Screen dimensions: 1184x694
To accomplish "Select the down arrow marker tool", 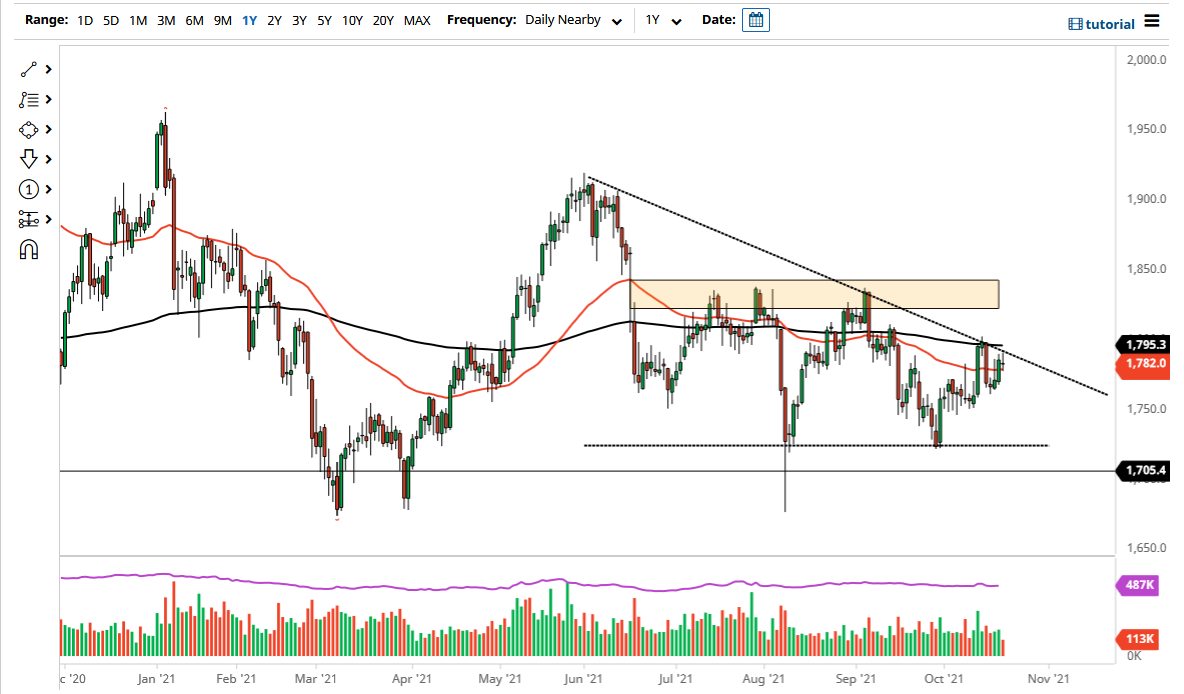I will tap(29, 159).
